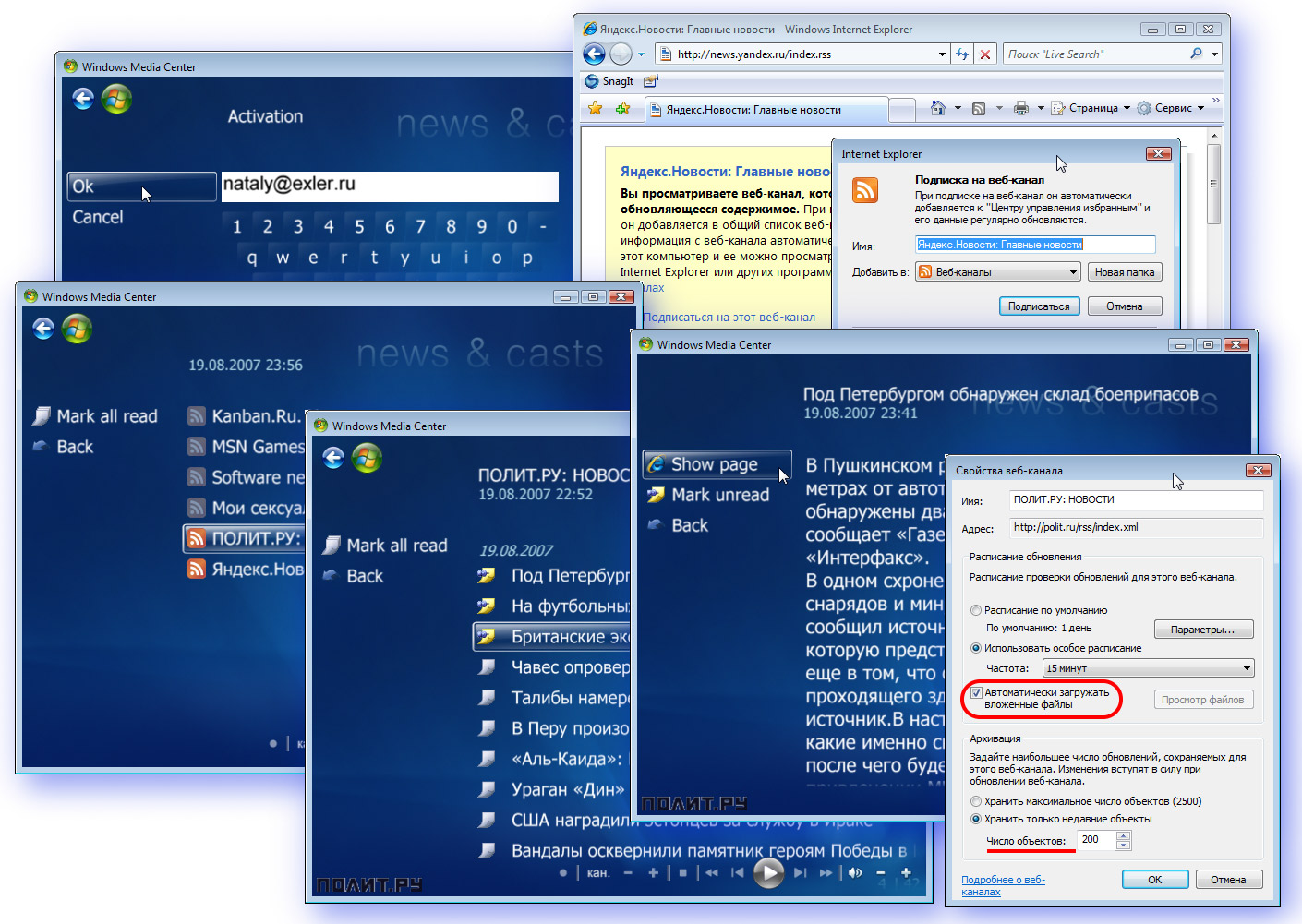Click the orange RSS icon beside Яндекс.Нов feed

coord(197,569)
